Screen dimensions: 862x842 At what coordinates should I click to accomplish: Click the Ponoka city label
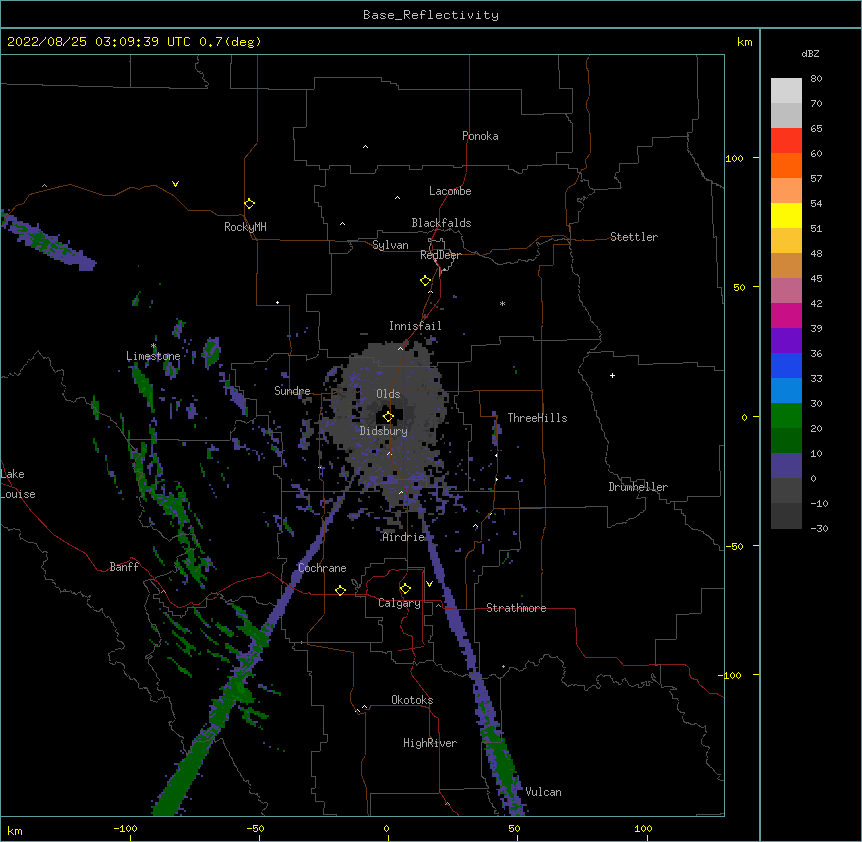pyautogui.click(x=480, y=136)
